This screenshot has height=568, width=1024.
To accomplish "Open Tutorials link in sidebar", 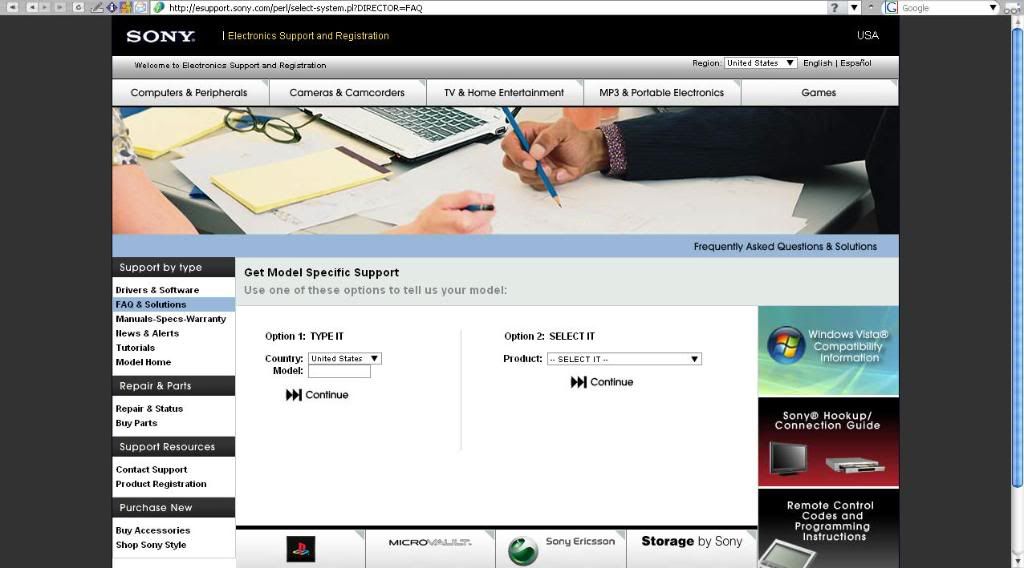I will (135, 347).
